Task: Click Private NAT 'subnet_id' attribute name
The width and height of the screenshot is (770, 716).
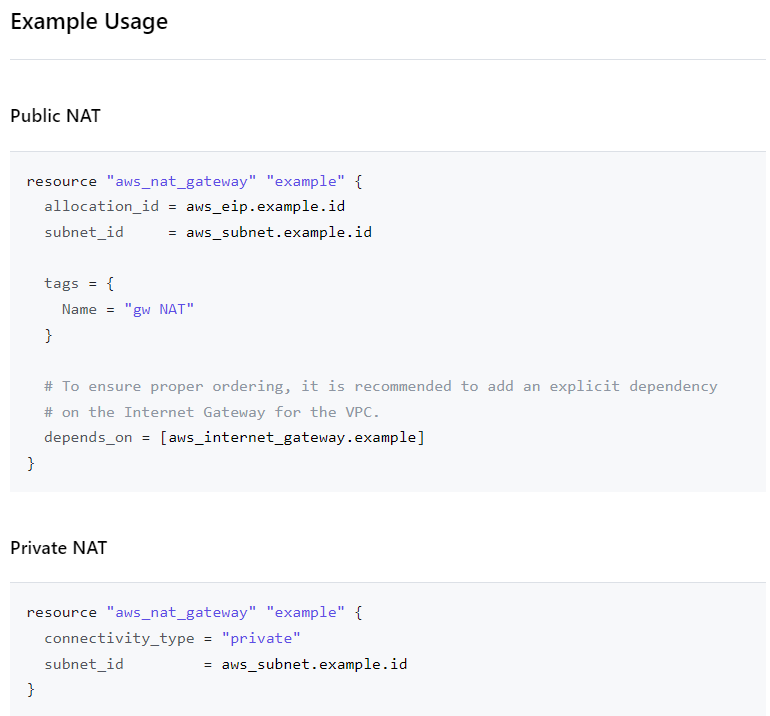Action: [83, 664]
